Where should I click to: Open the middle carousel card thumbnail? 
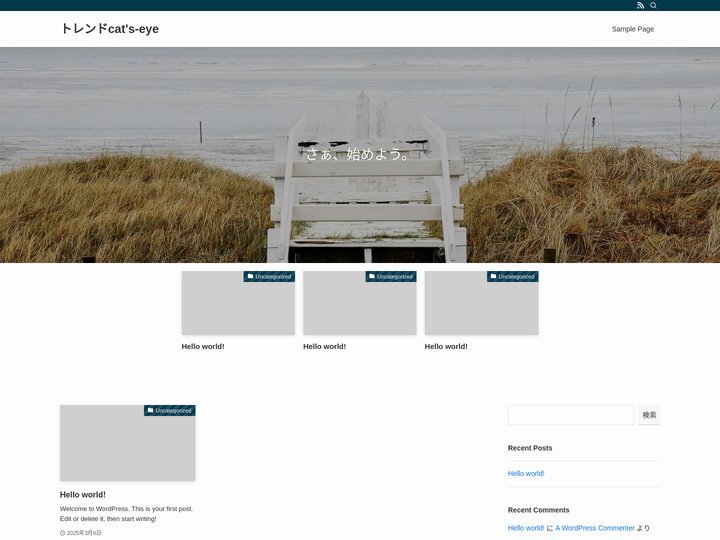(x=360, y=303)
